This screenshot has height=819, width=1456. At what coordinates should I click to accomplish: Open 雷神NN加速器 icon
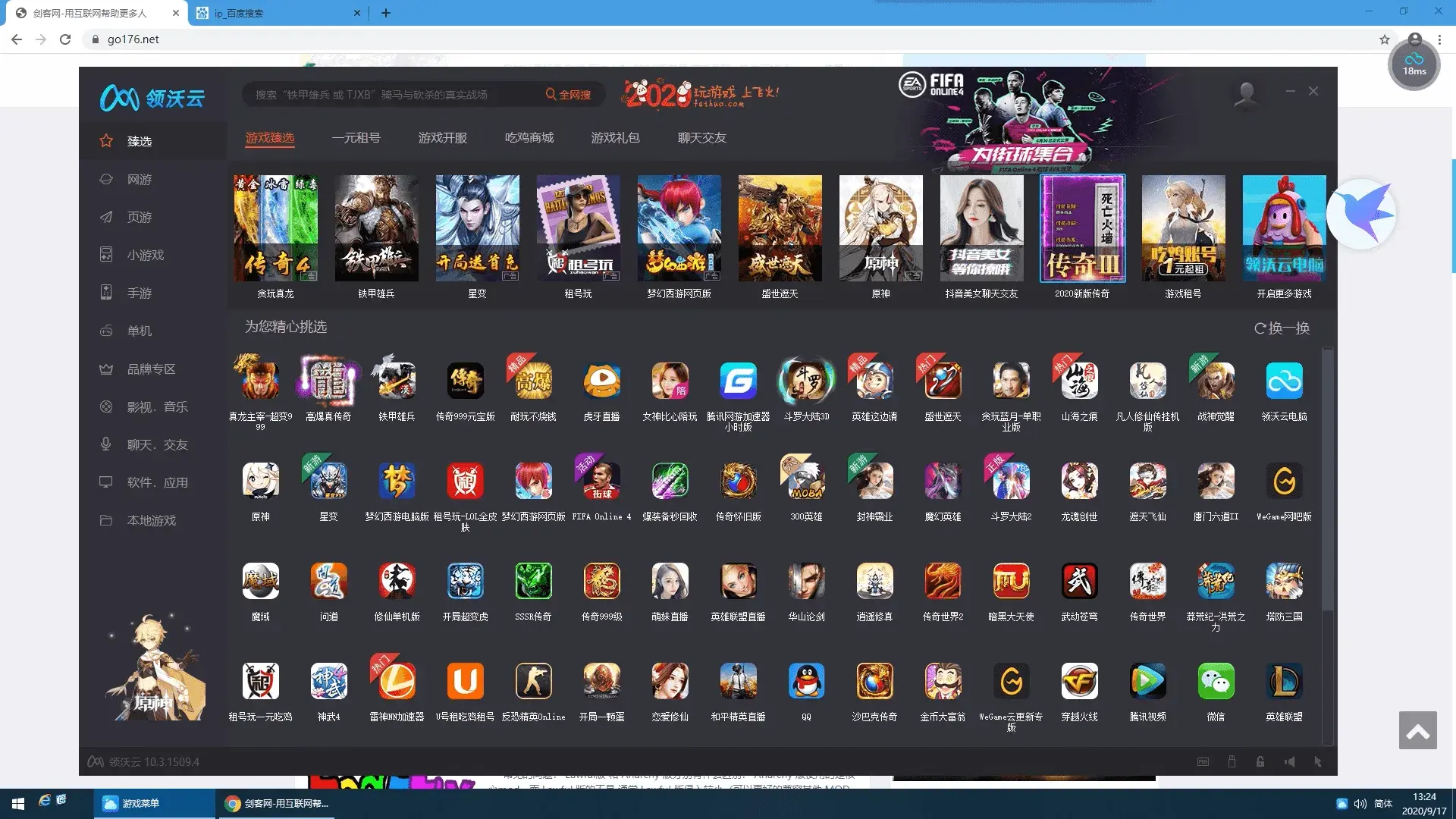pyautogui.click(x=397, y=681)
